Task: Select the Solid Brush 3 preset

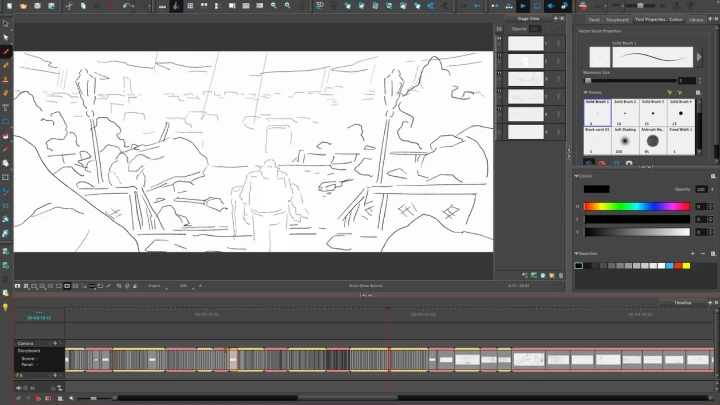Action: pyautogui.click(x=652, y=113)
